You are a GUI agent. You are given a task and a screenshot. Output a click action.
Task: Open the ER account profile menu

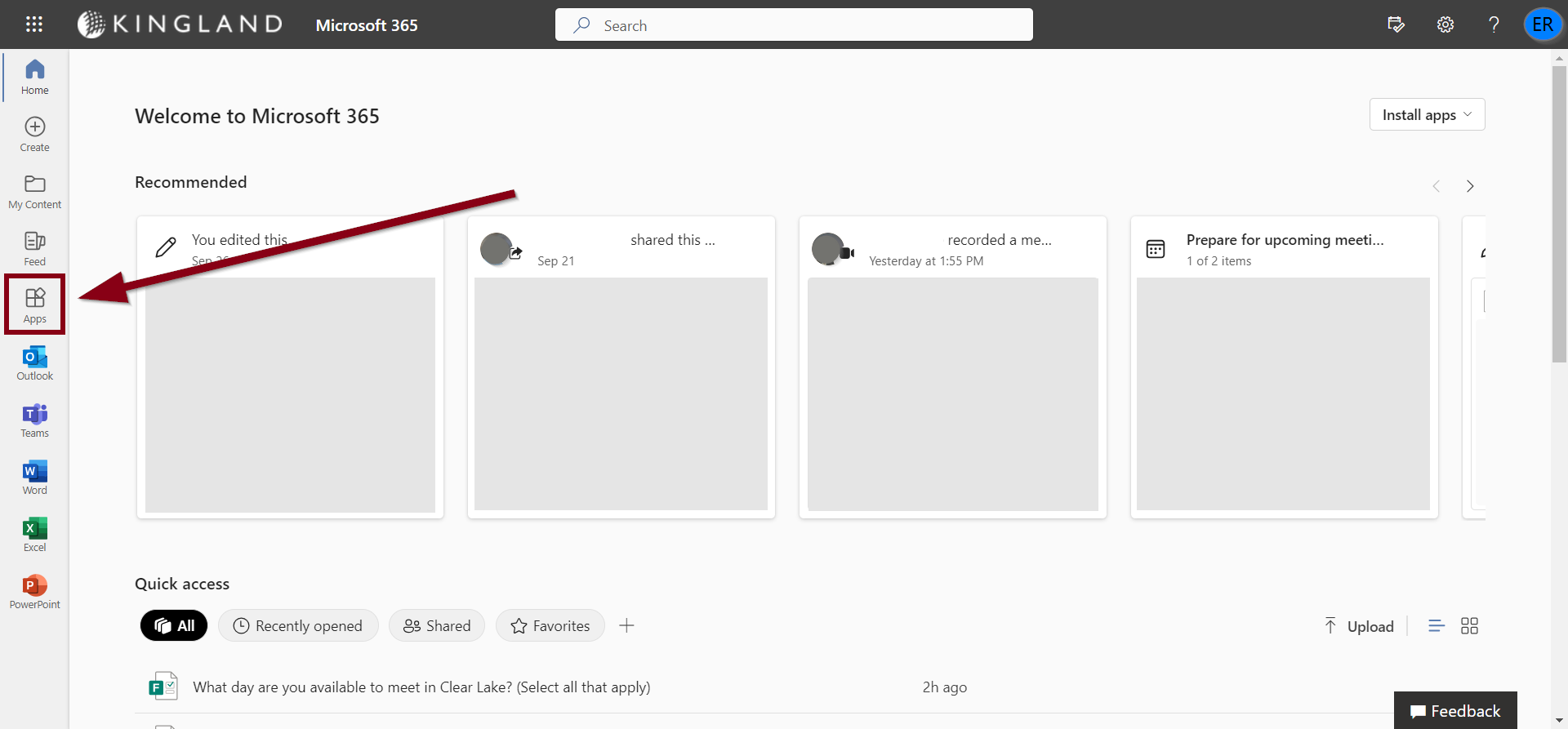tap(1543, 24)
